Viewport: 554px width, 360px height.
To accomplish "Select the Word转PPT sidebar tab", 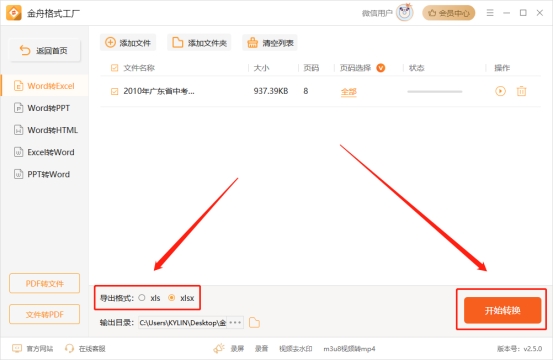I will point(45,108).
